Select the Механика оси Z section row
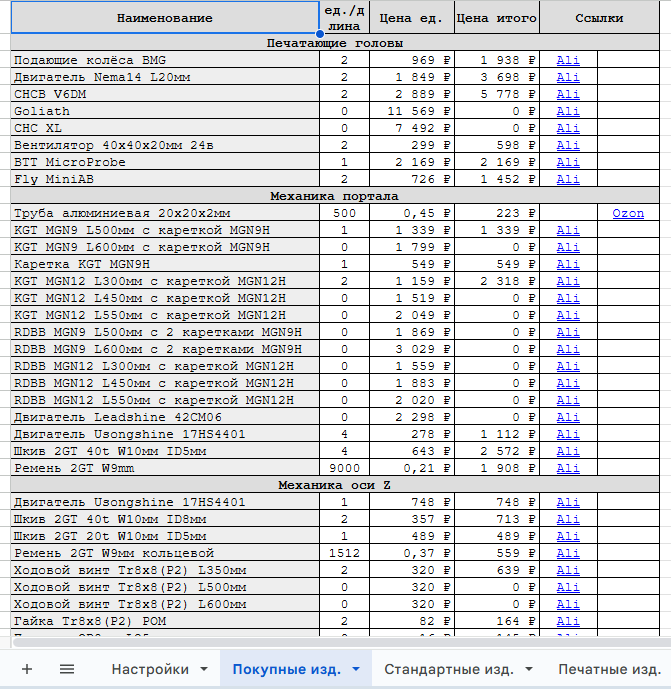This screenshot has height=689, width=671. (335, 486)
